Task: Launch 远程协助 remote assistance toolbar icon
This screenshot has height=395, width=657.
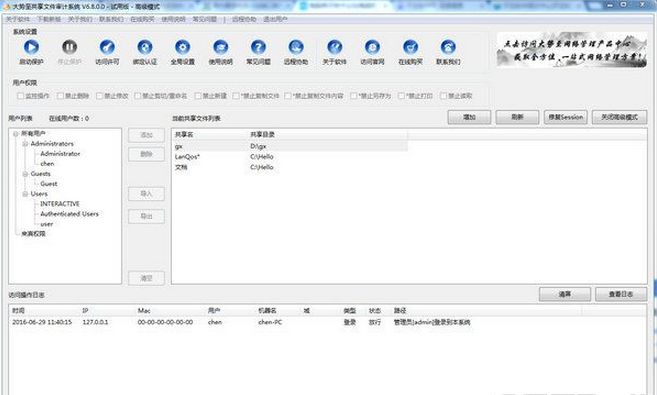Action: coord(296,47)
